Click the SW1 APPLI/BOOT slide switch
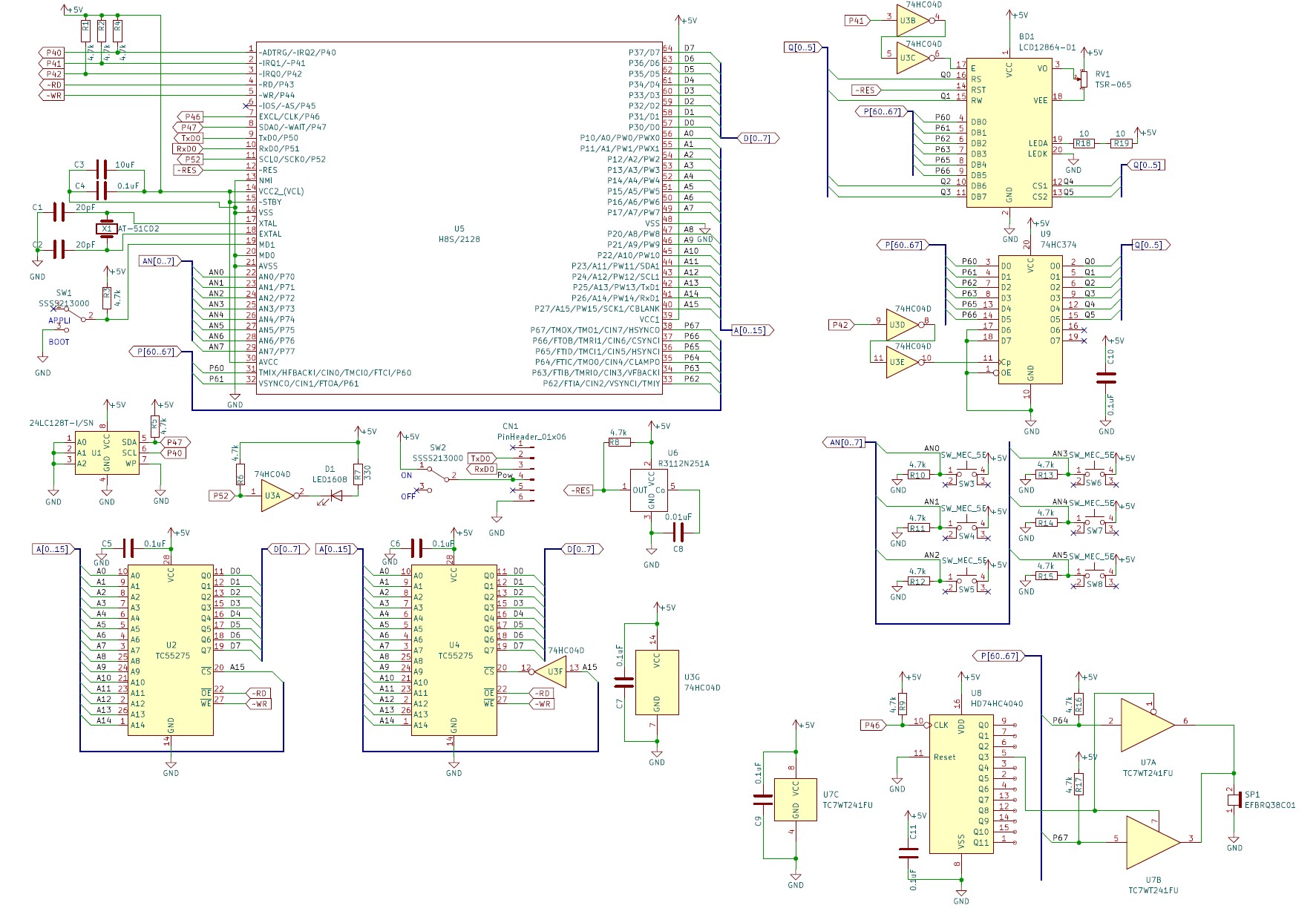This screenshot has height=914, width=1316. 71,319
